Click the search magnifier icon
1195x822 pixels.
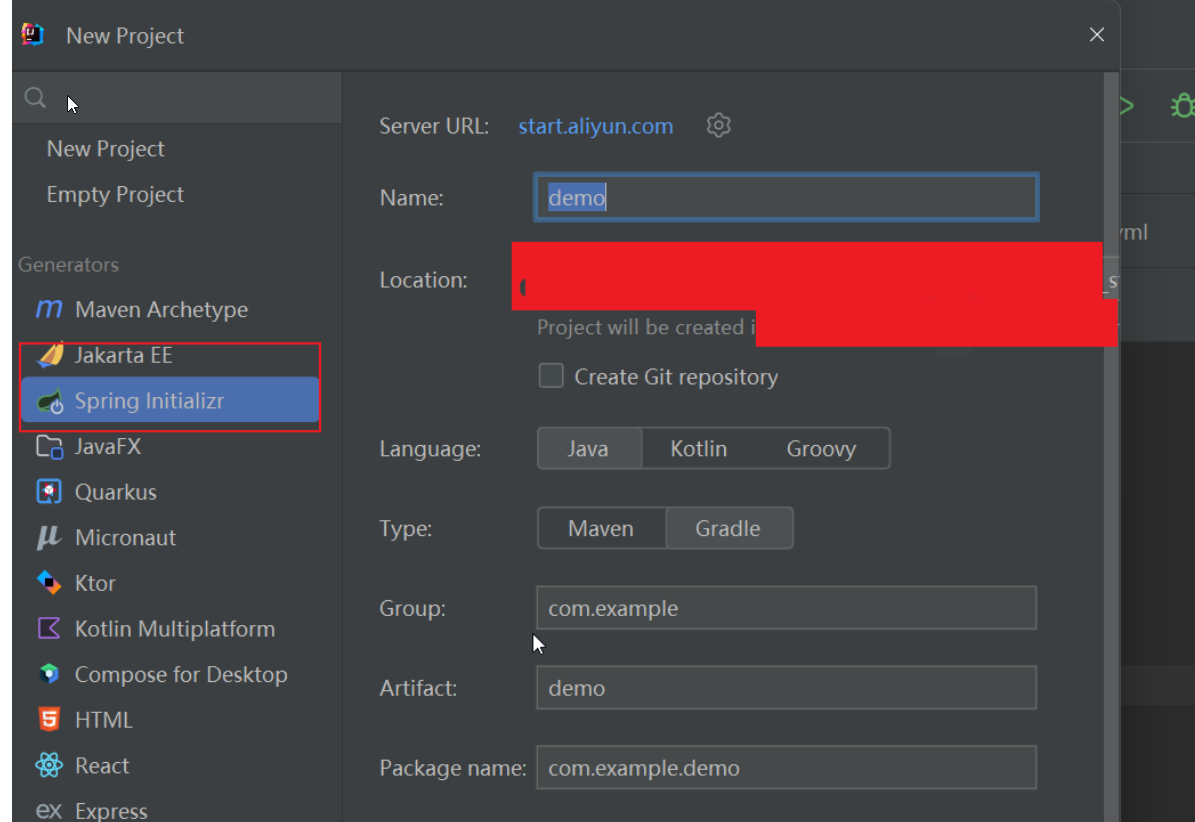click(x=35, y=98)
